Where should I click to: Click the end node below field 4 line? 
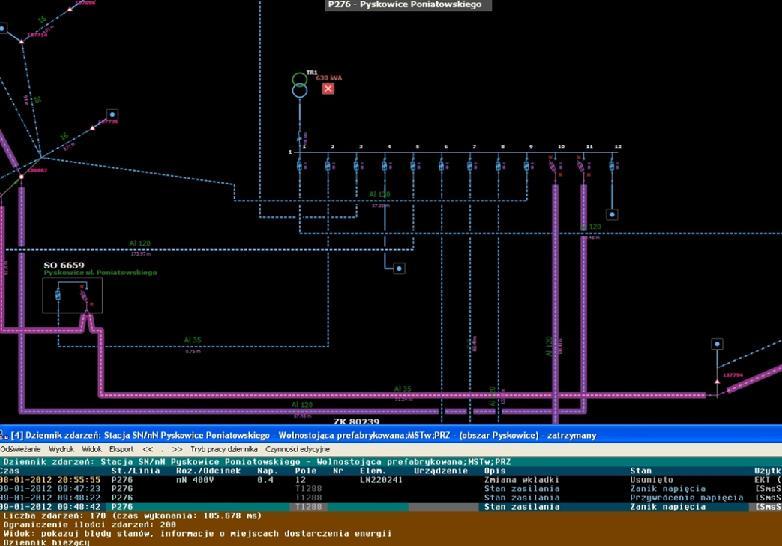pyautogui.click(x=399, y=268)
